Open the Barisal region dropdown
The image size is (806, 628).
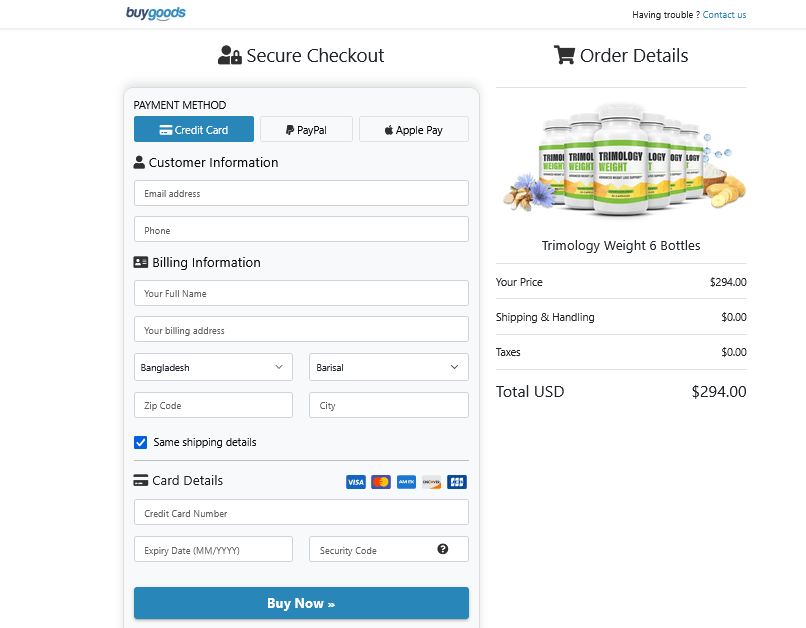click(388, 367)
